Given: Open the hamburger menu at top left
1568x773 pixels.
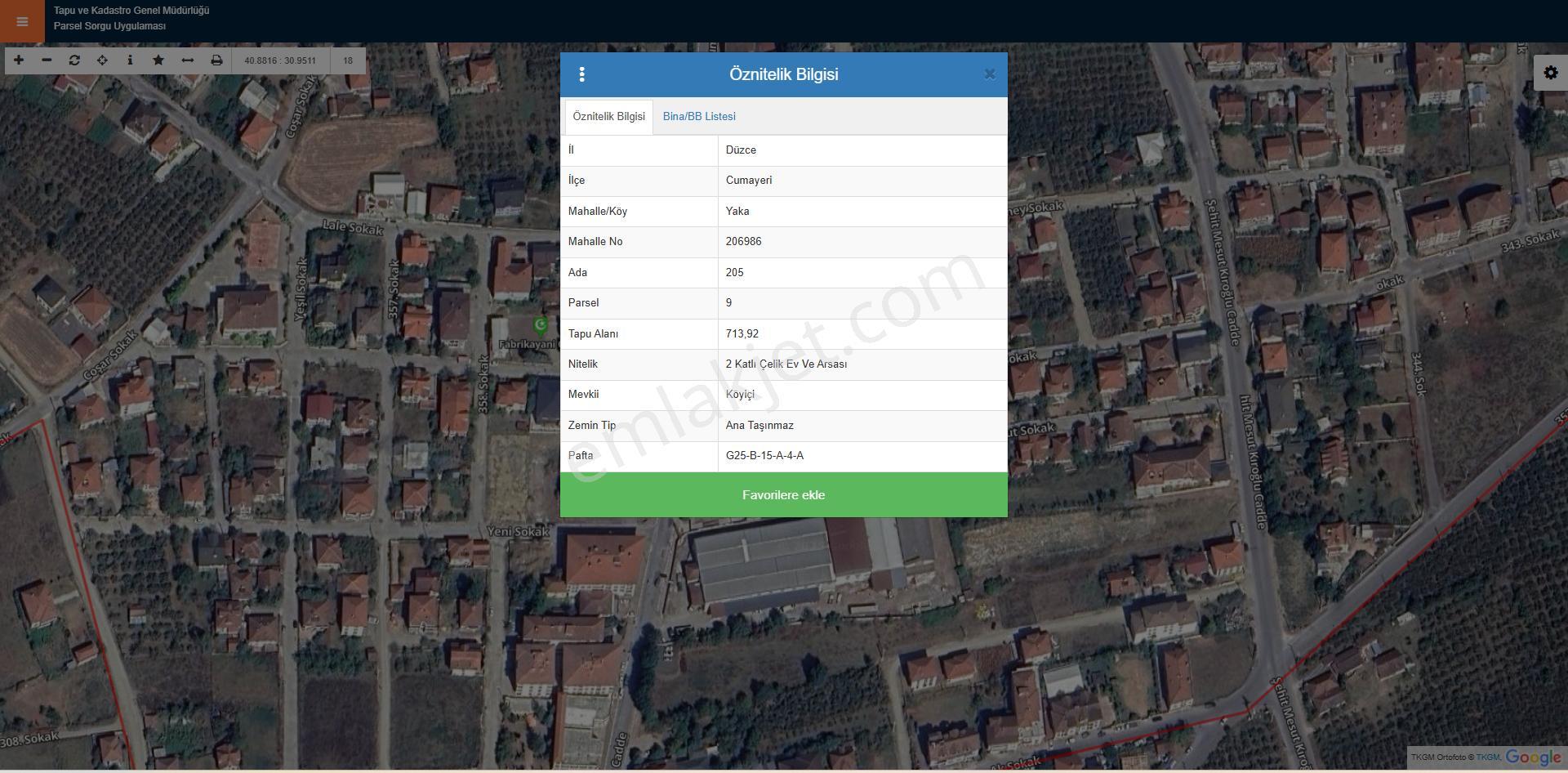Looking at the screenshot, I should click(x=22, y=21).
